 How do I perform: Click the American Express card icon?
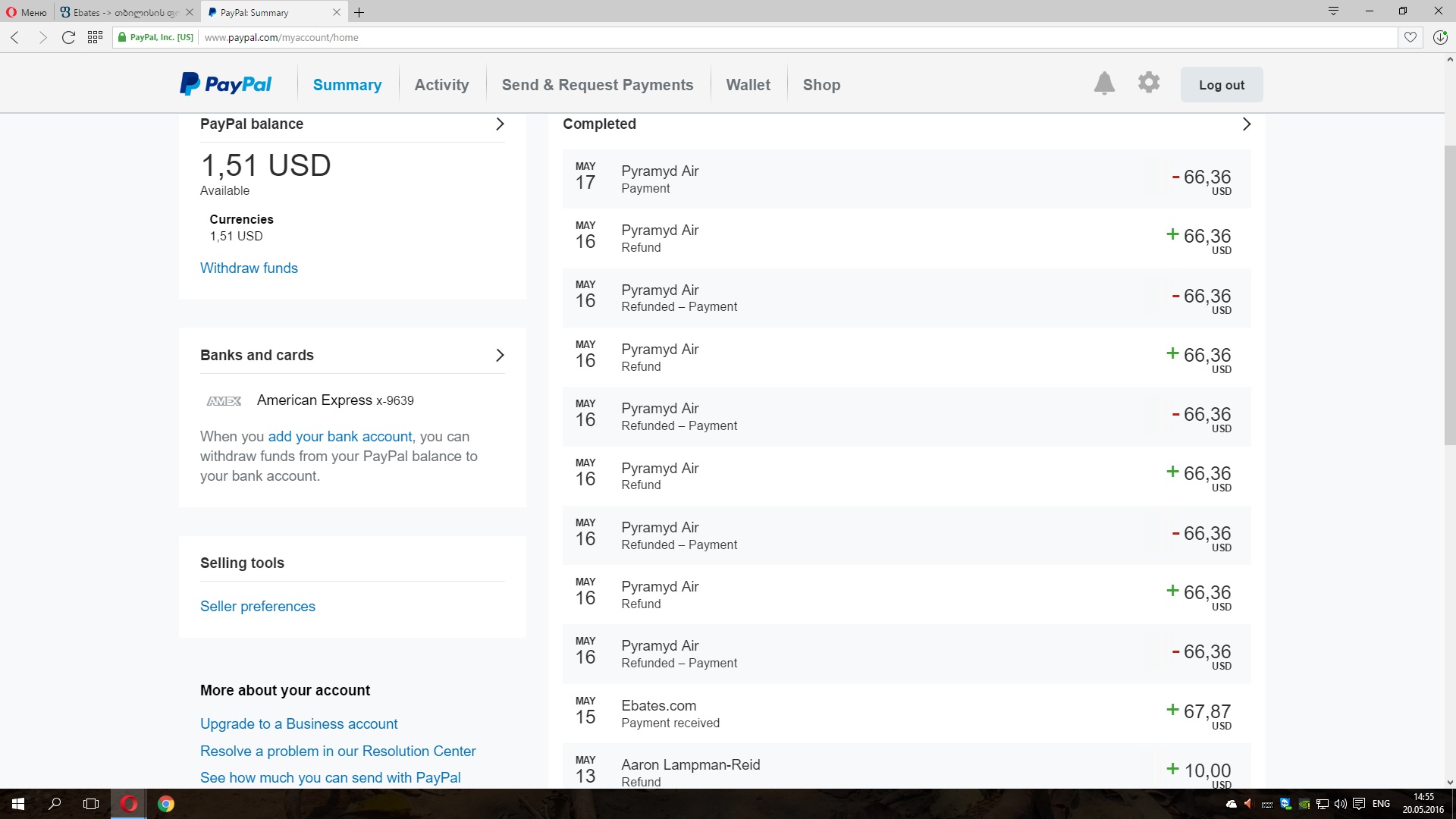[224, 400]
